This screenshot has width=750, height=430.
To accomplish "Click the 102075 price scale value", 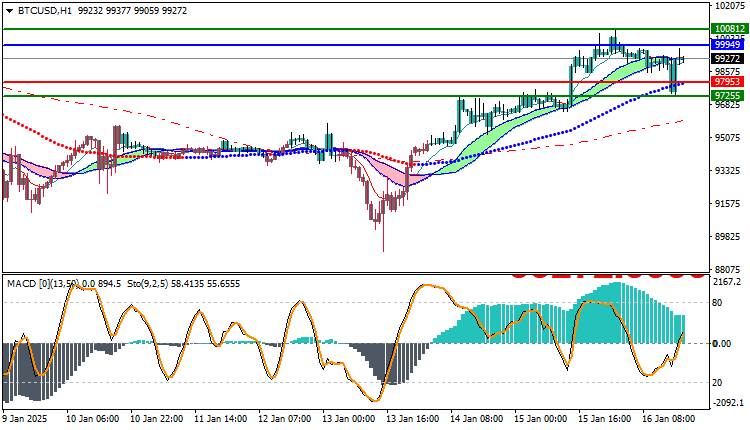I will 729,5.
